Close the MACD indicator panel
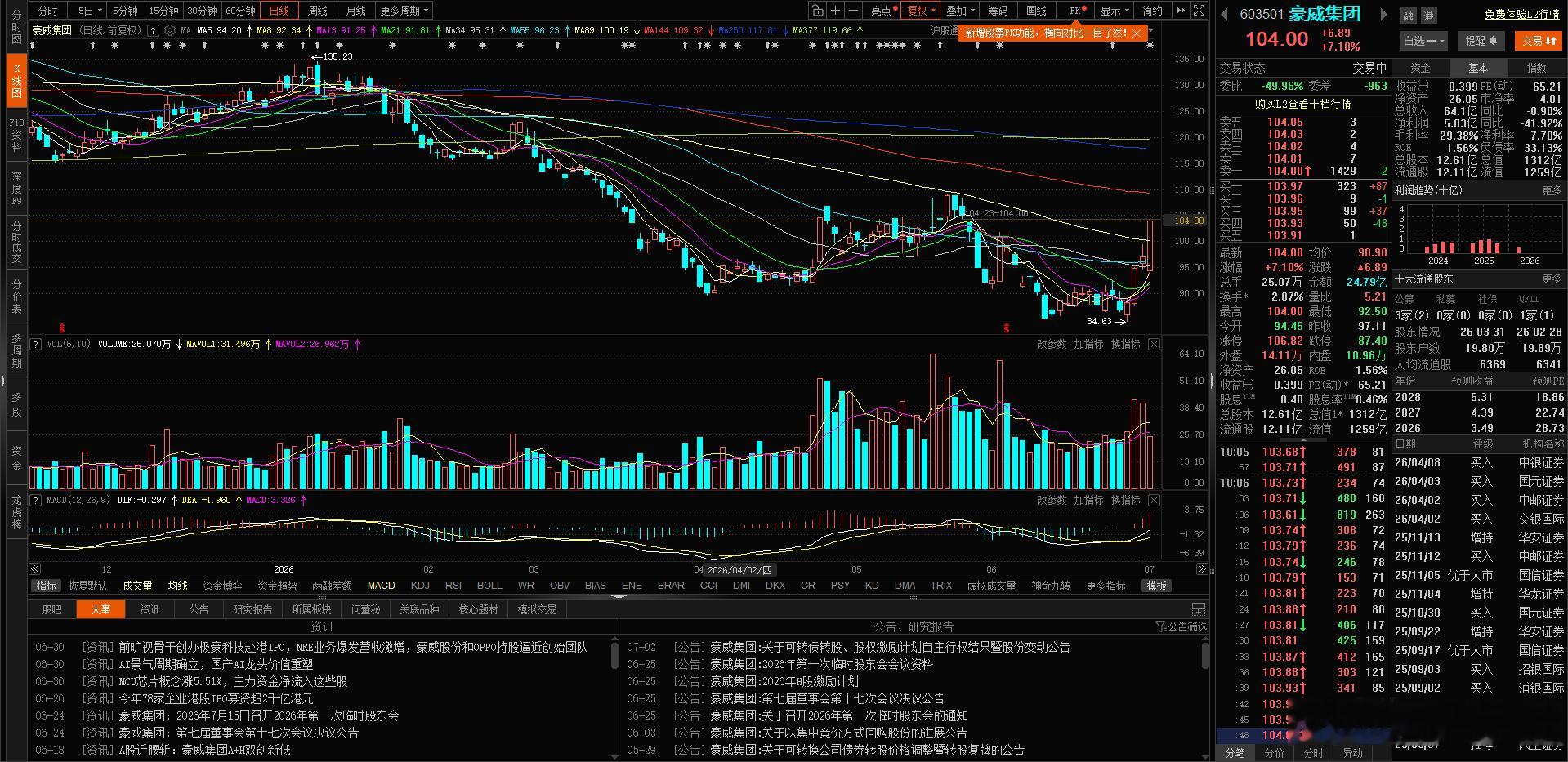The height and width of the screenshot is (762, 1568). coord(1154,500)
